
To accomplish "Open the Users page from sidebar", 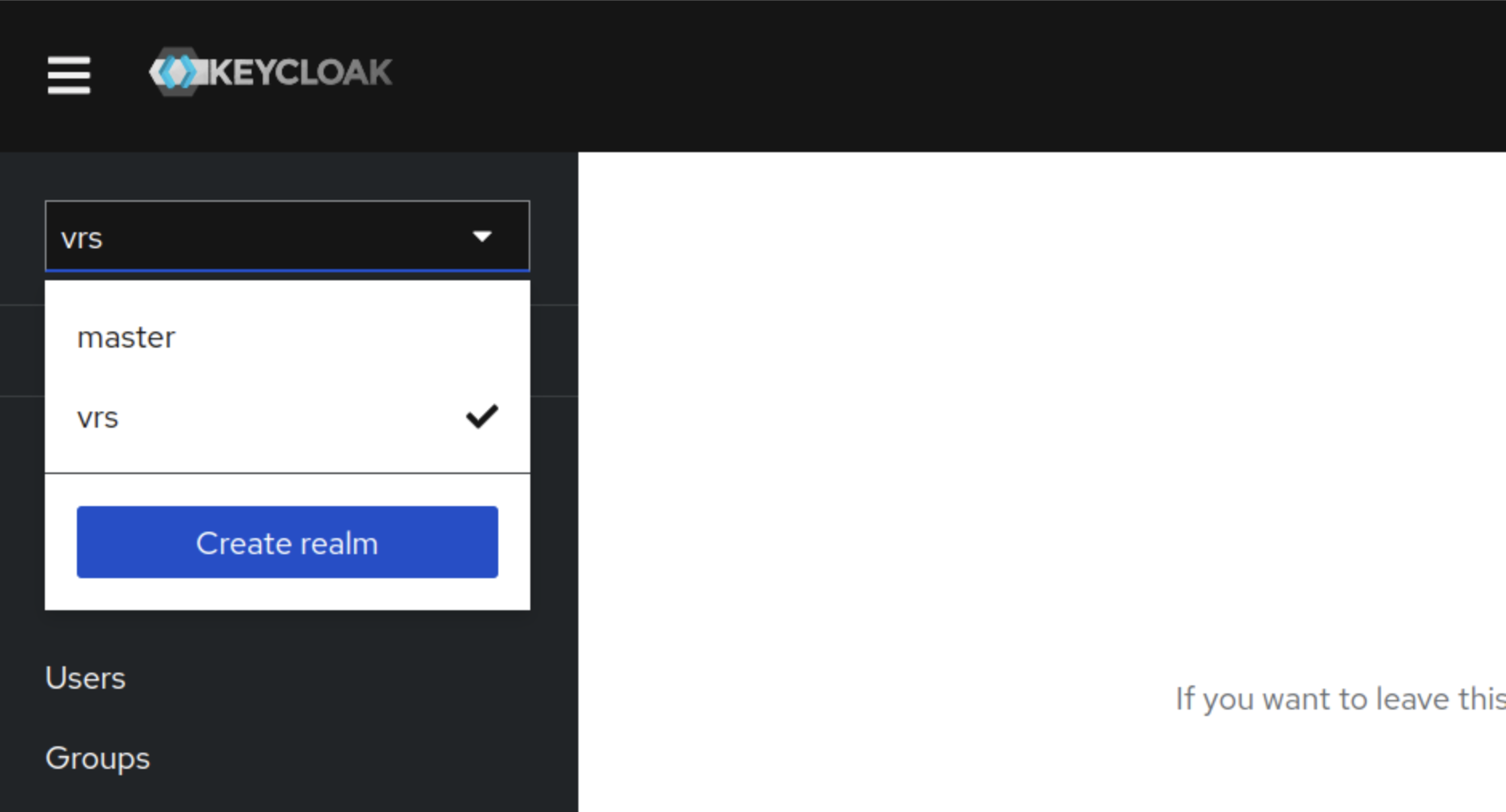I will [x=86, y=678].
